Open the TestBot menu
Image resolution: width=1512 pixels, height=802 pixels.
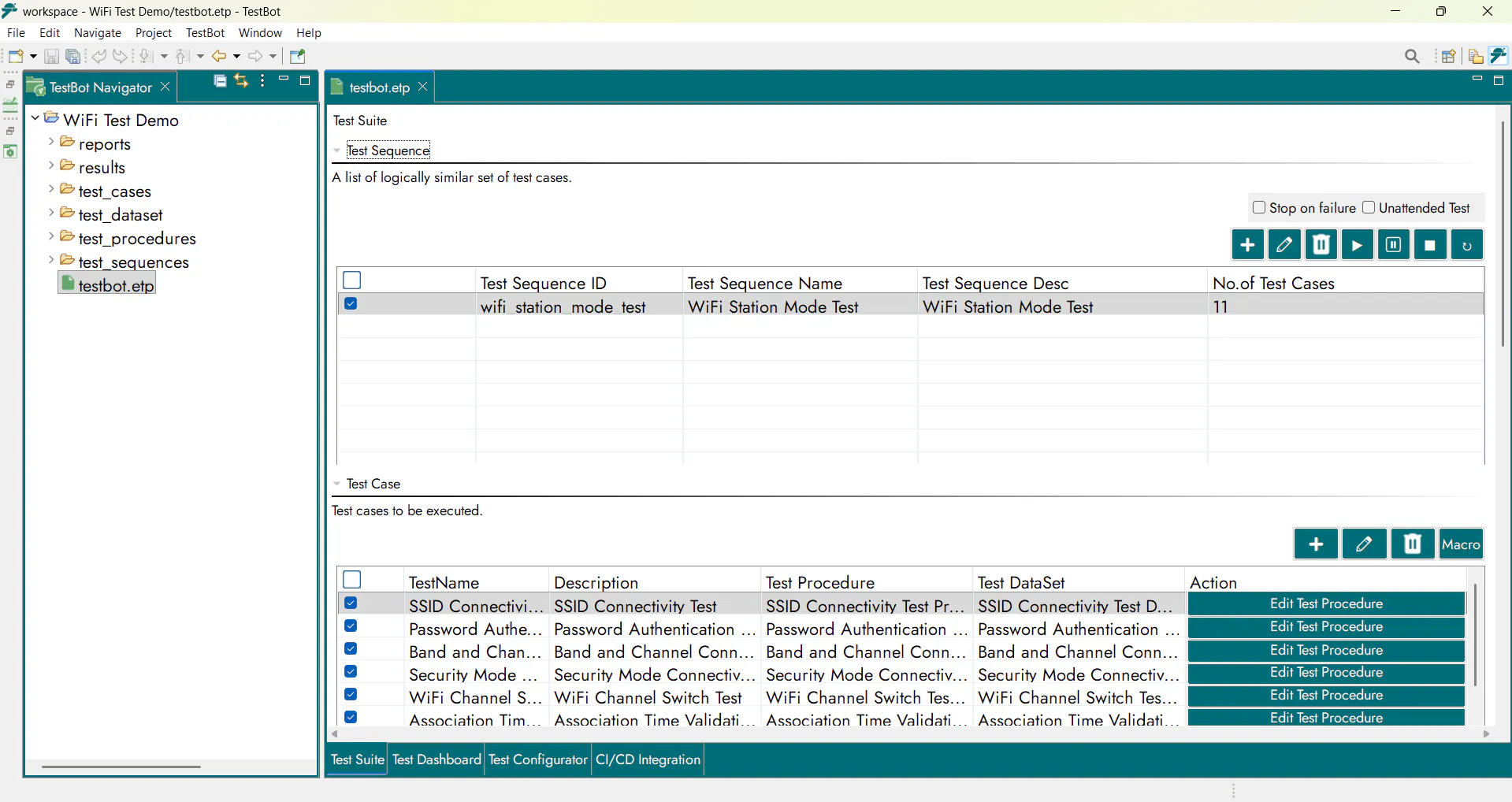(205, 33)
